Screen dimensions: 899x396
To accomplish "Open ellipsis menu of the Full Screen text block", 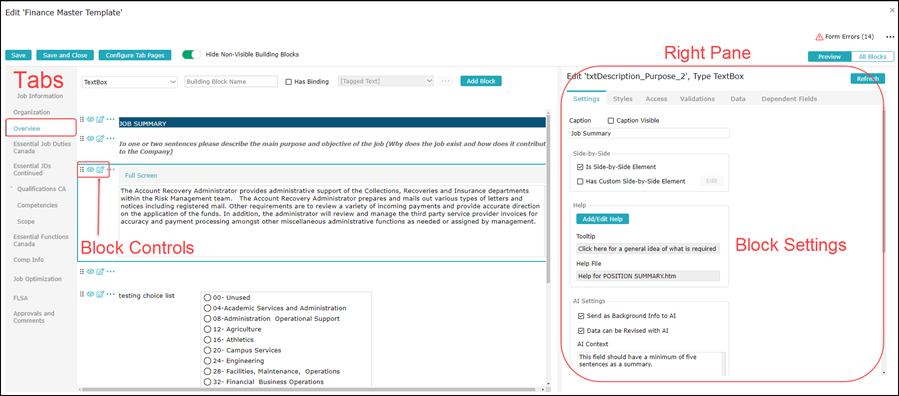I will (x=111, y=169).
